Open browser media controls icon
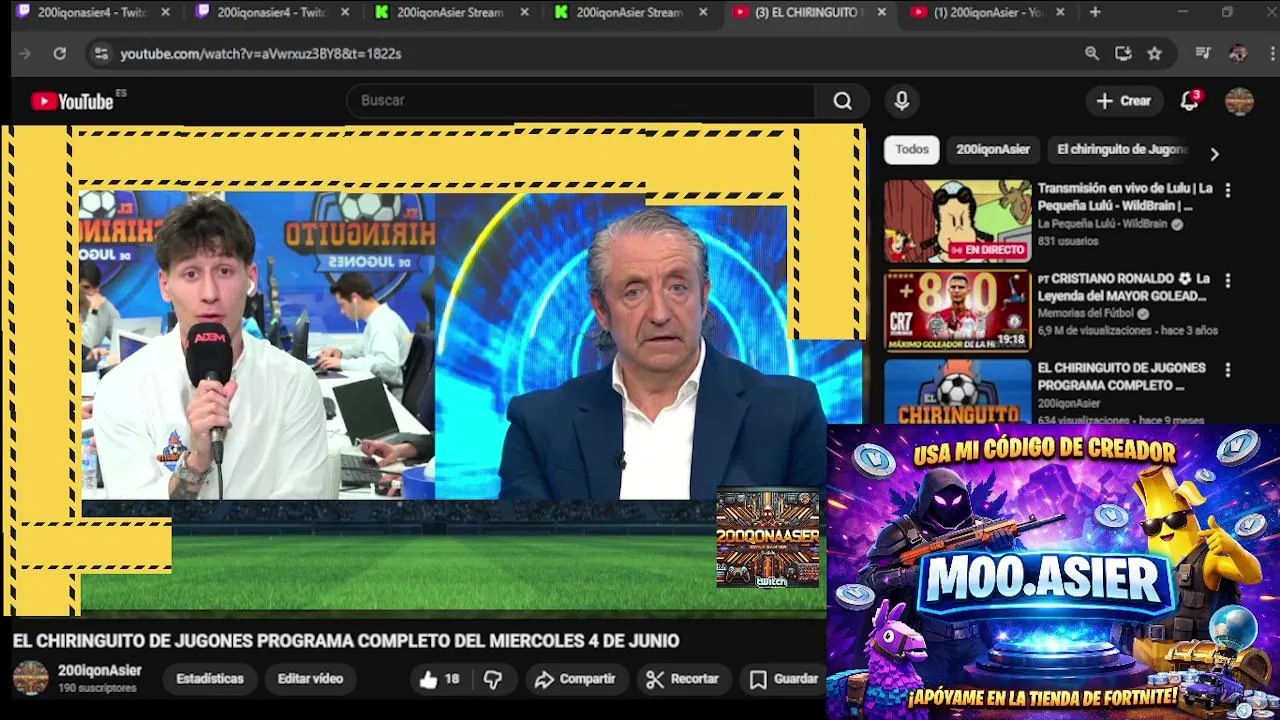 coord(1204,54)
